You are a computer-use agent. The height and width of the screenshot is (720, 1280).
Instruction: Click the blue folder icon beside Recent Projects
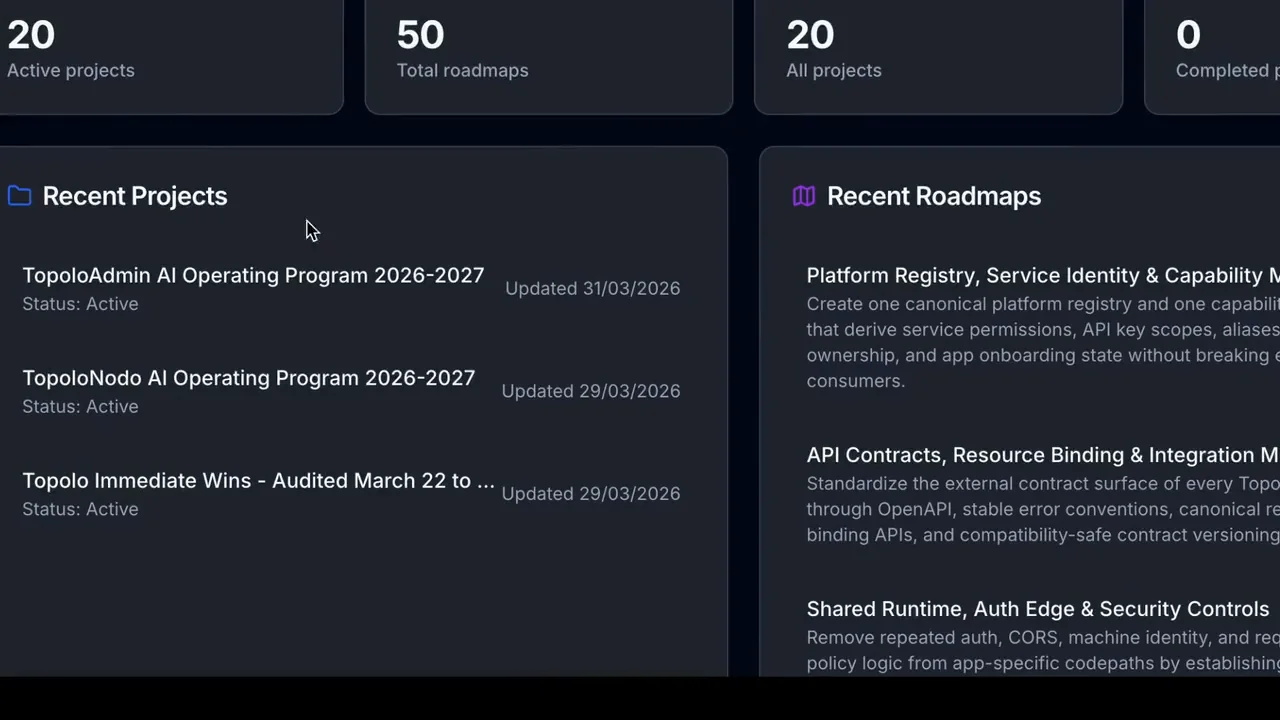20,196
